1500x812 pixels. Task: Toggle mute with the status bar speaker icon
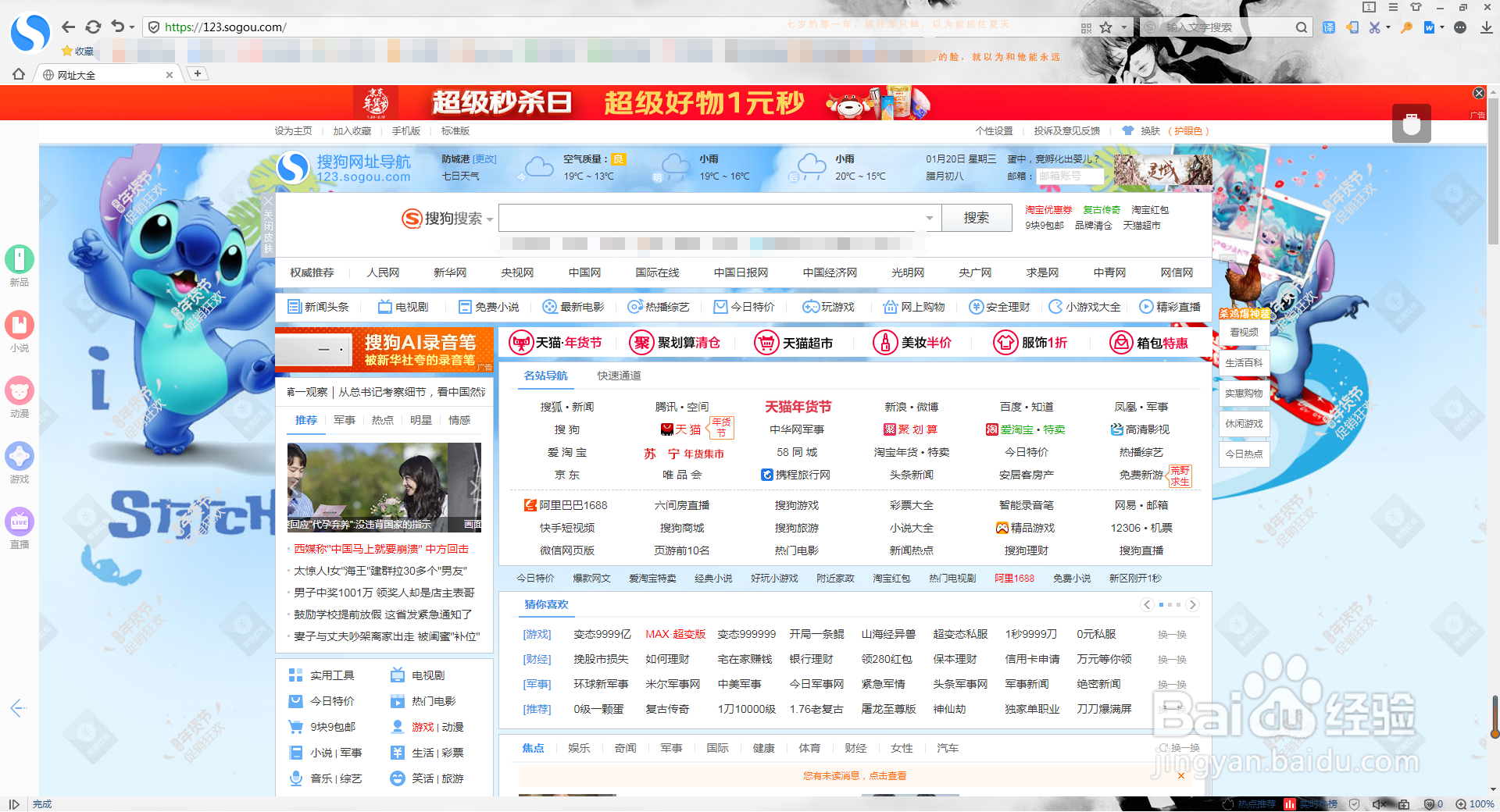[x=1380, y=804]
